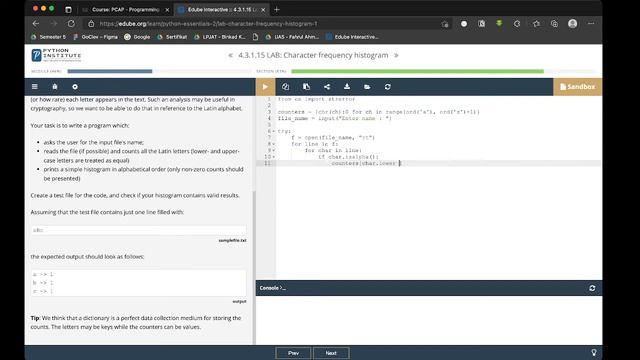The height and width of the screenshot is (360, 640).
Task: Click the green download extension icon
Action: [x=499, y=24]
